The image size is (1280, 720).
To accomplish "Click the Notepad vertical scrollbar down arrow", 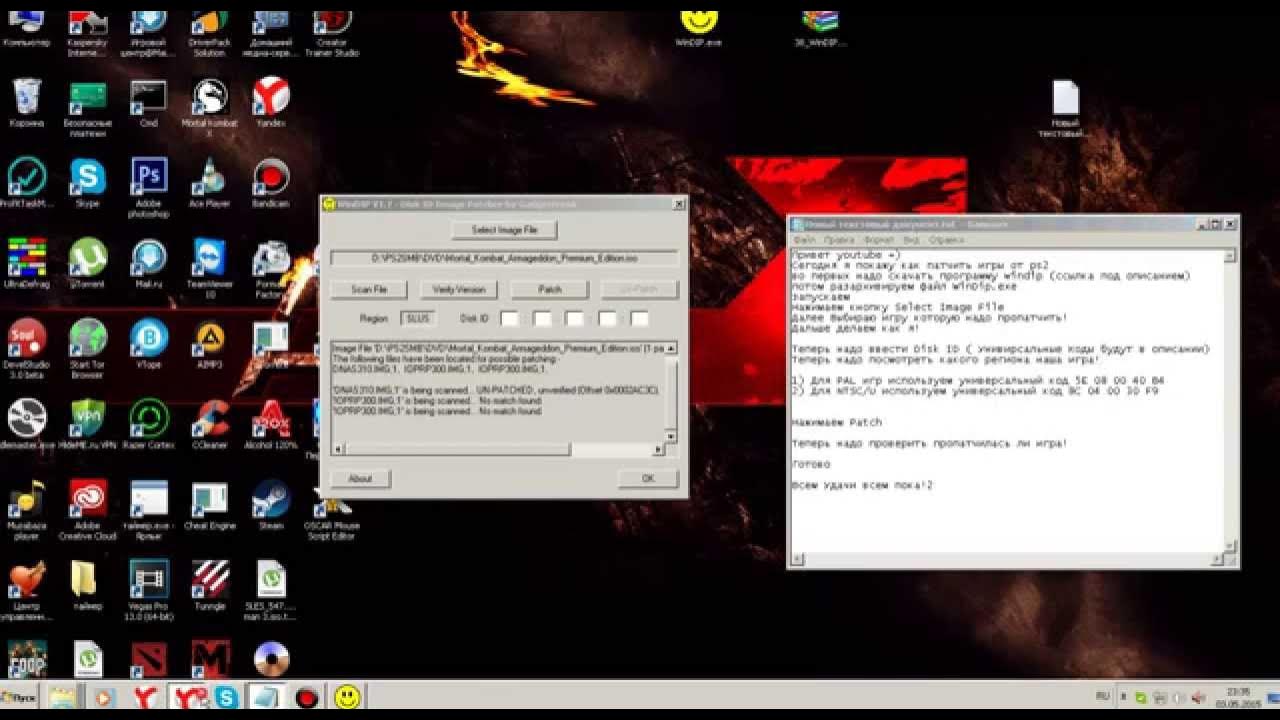I will (1230, 545).
